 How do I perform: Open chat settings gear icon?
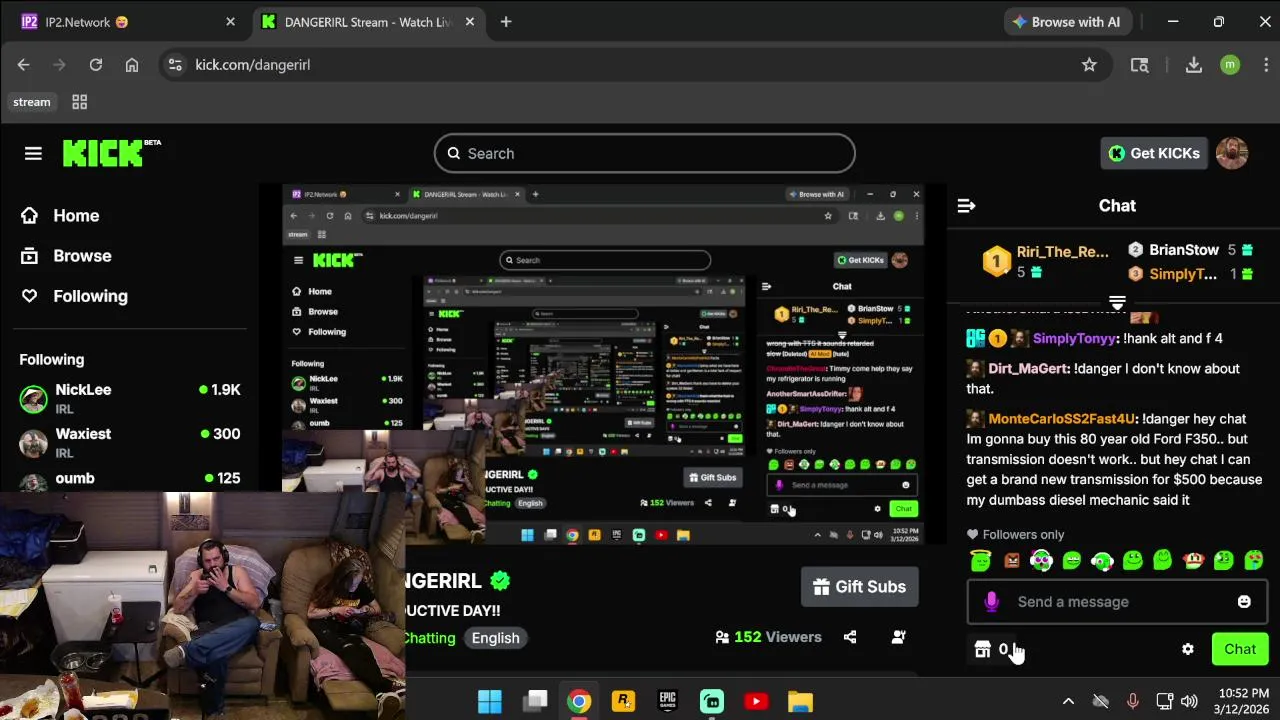(1187, 649)
